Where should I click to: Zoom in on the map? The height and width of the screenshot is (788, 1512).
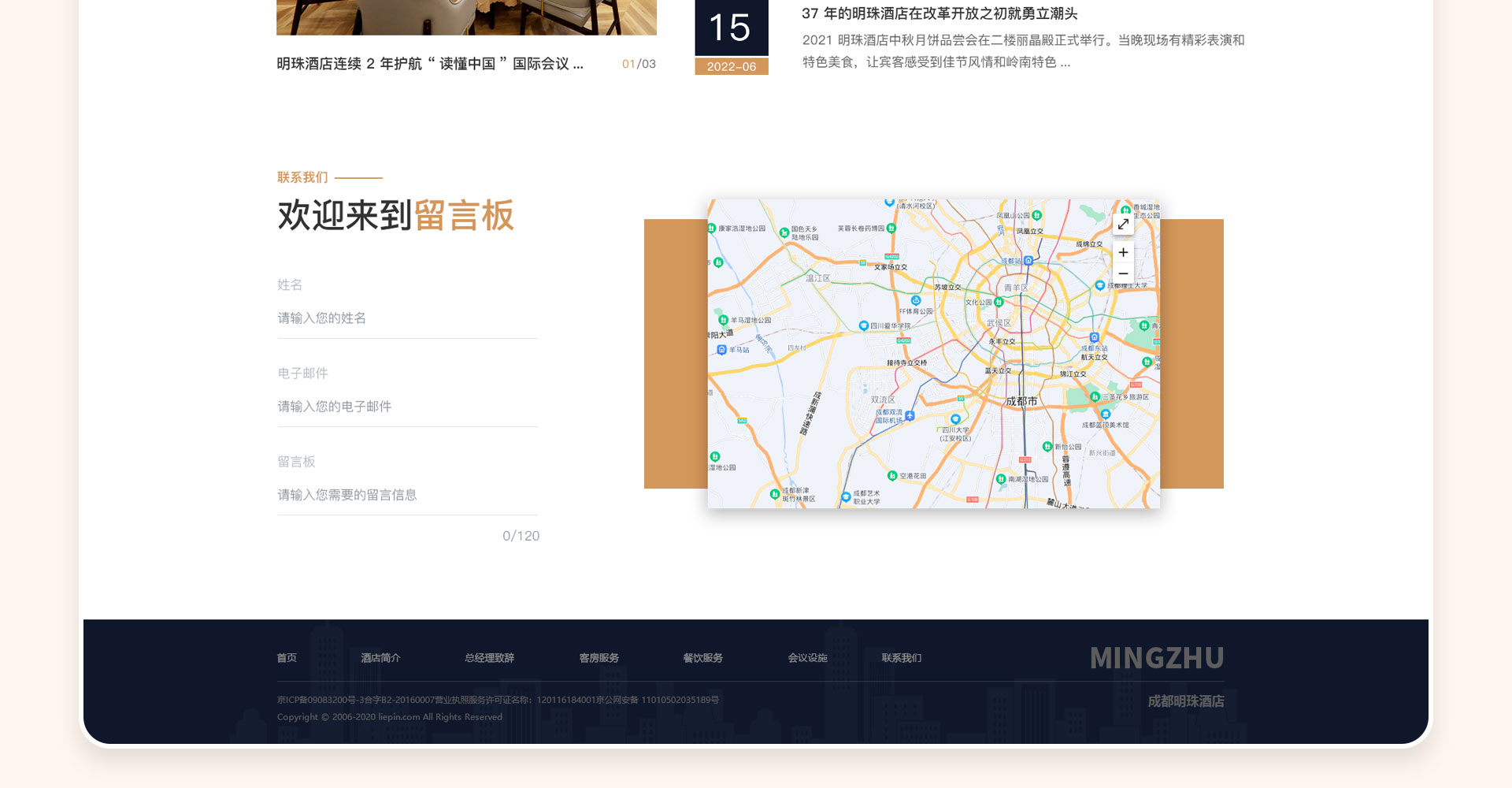click(x=1123, y=252)
